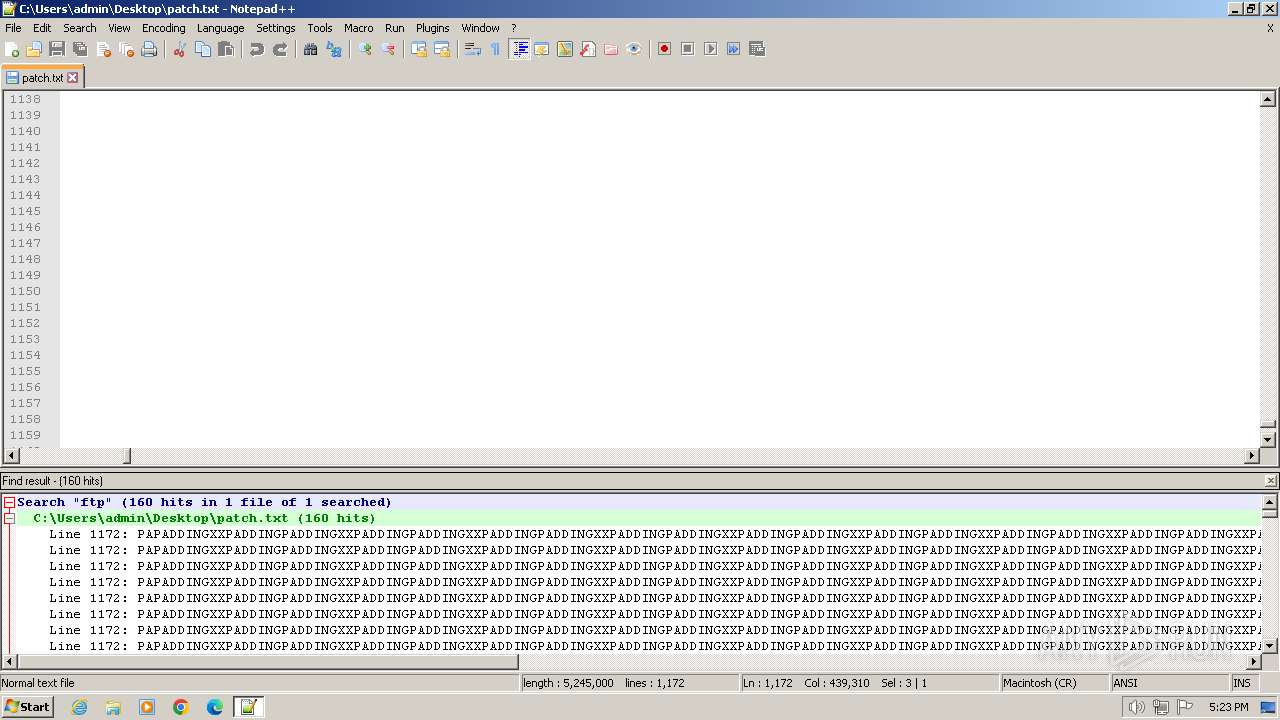Viewport: 1280px width, 720px height.
Task: Open the Plugins menu
Action: click(433, 28)
